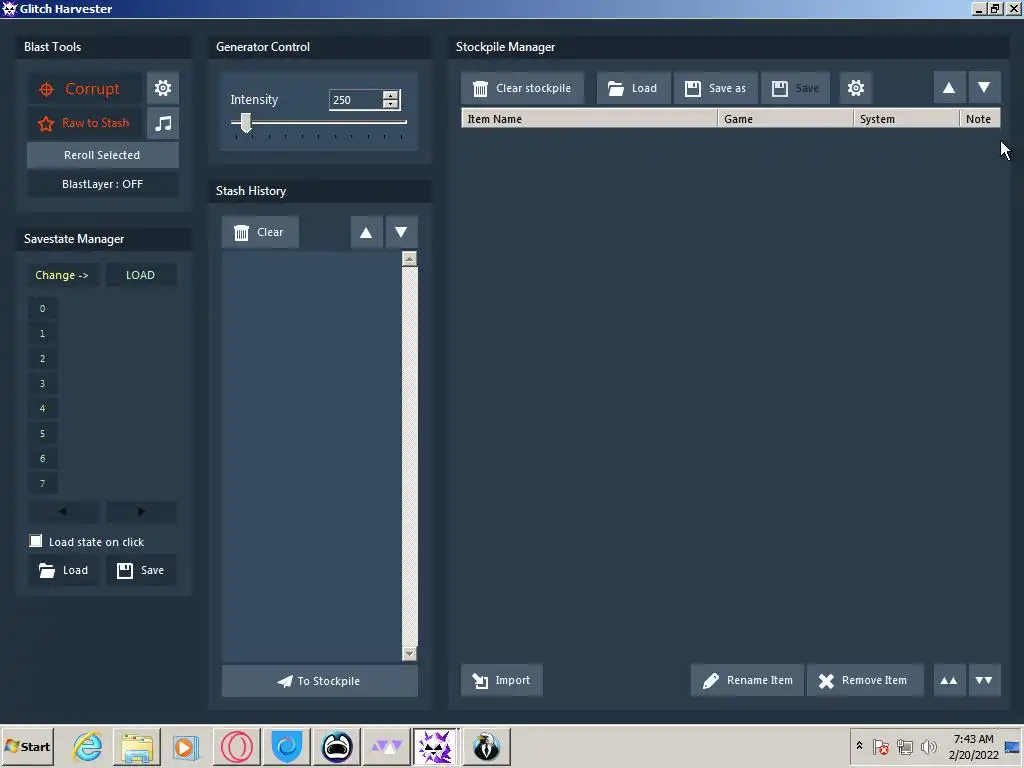Screen dimensions: 1024x768
Task: Click Clear stockpile button
Action: click(522, 88)
